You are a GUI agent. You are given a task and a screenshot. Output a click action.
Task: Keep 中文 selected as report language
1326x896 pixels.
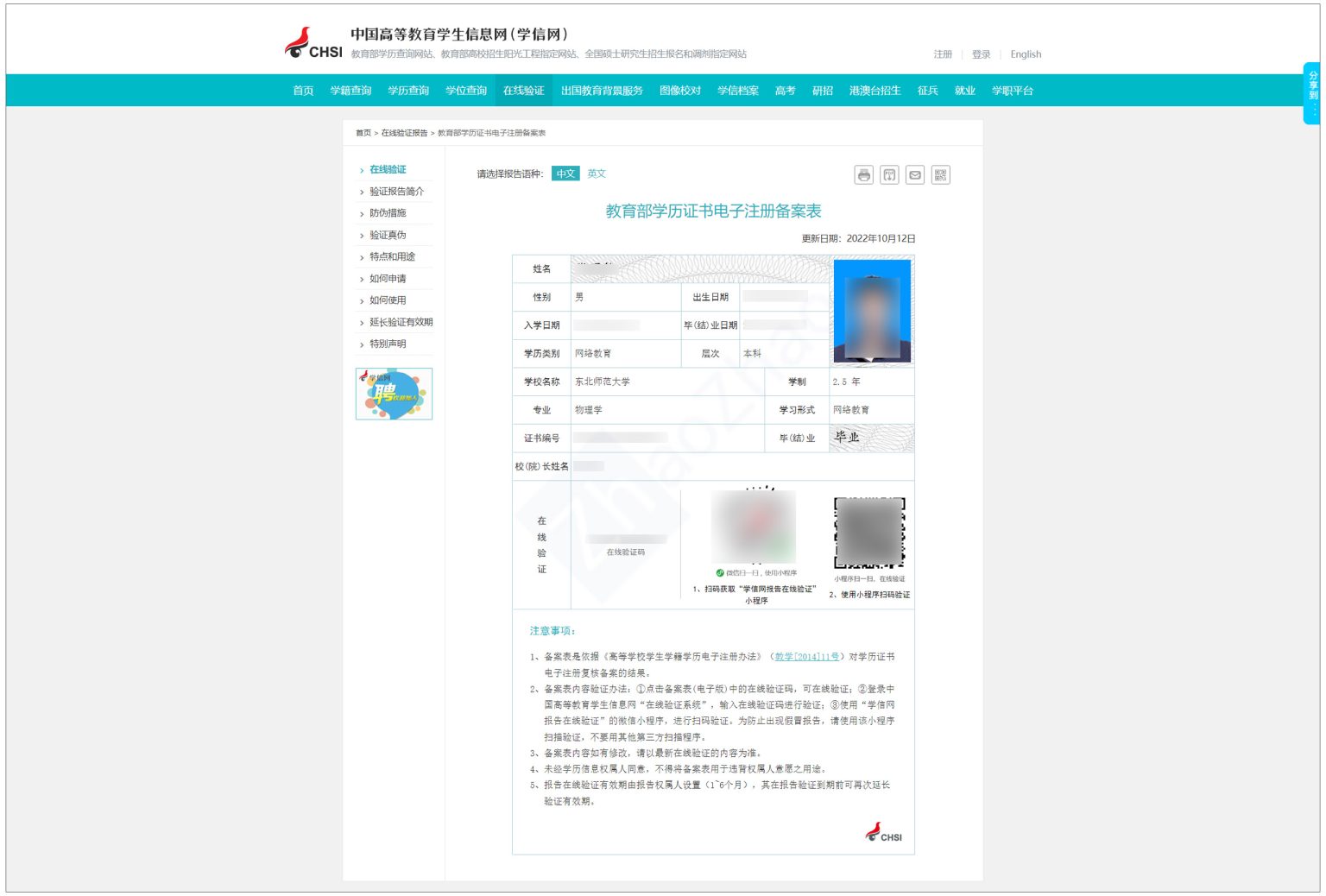coord(566,174)
